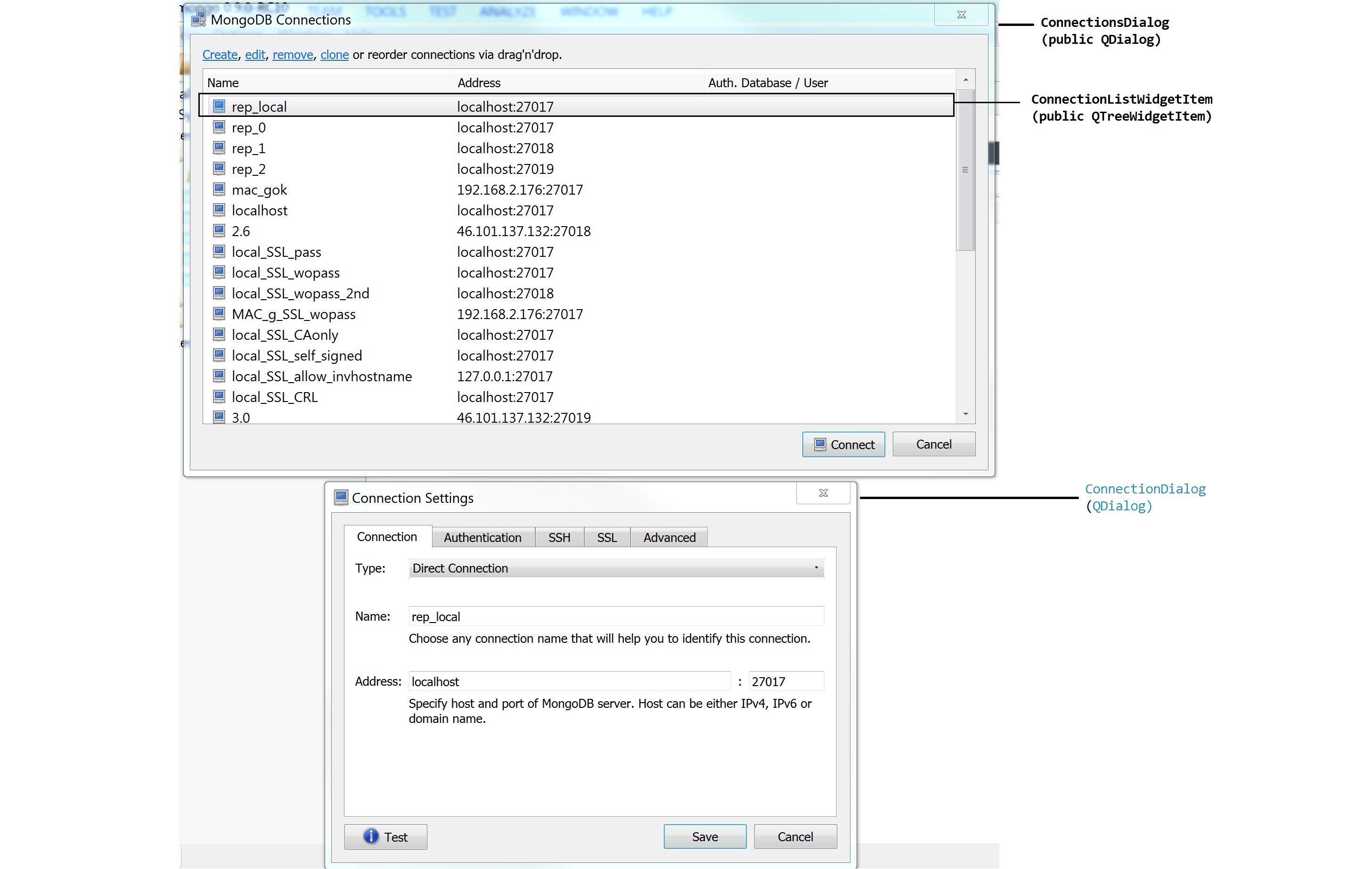Click Connect button in MongoDB Connections

pos(843,444)
